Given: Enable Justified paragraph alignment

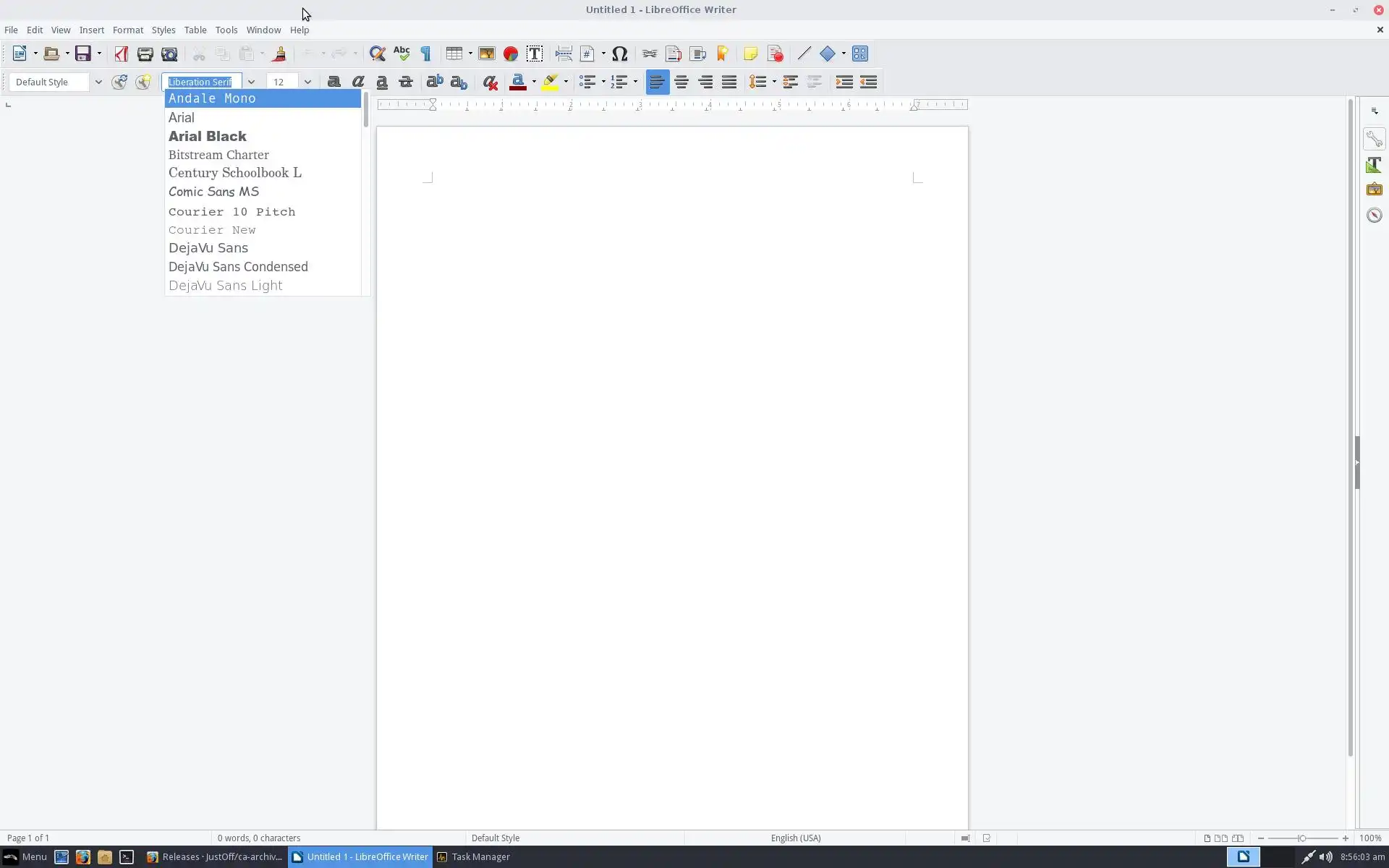Looking at the screenshot, I should pos(729,82).
